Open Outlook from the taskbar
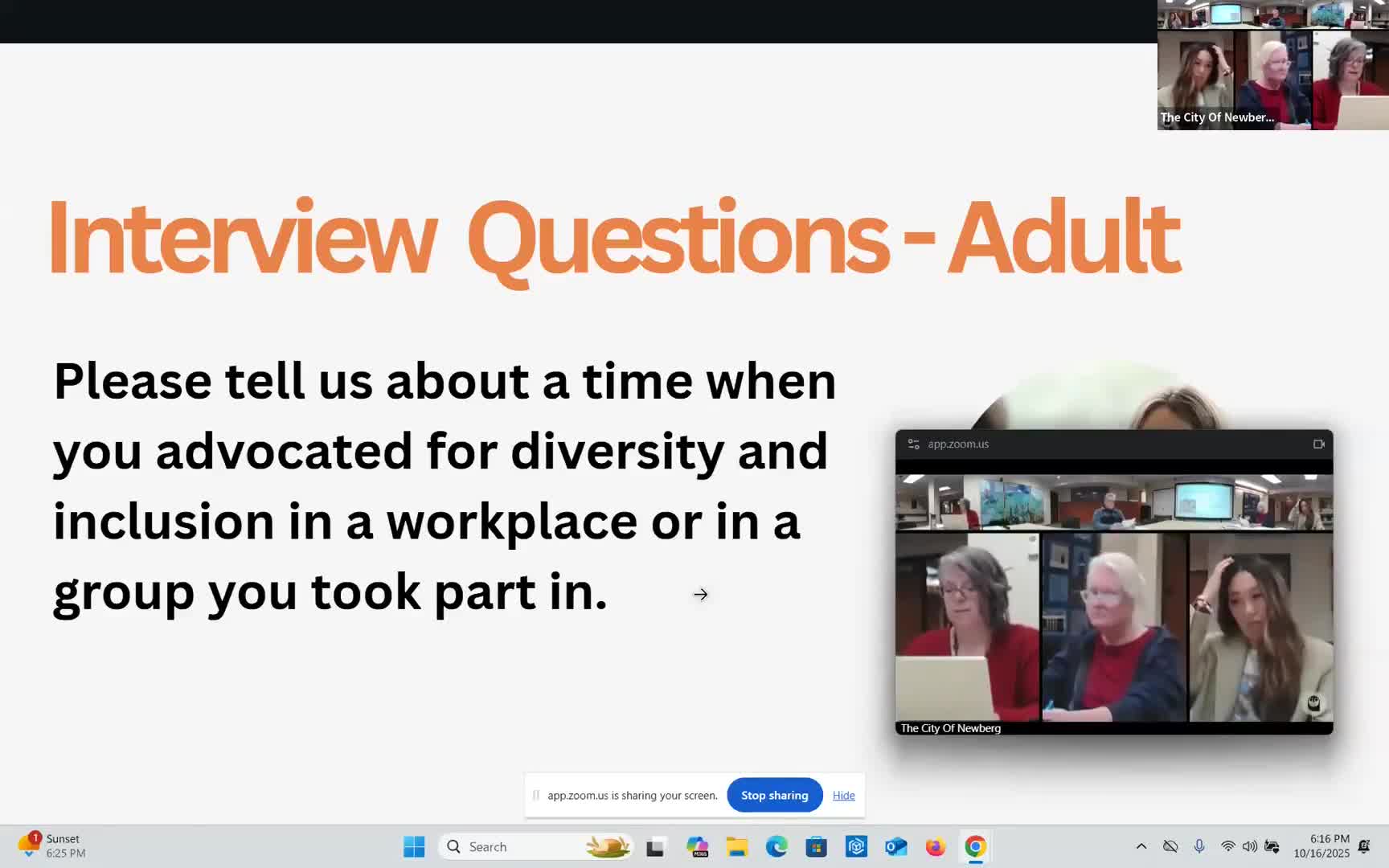 pos(895,846)
